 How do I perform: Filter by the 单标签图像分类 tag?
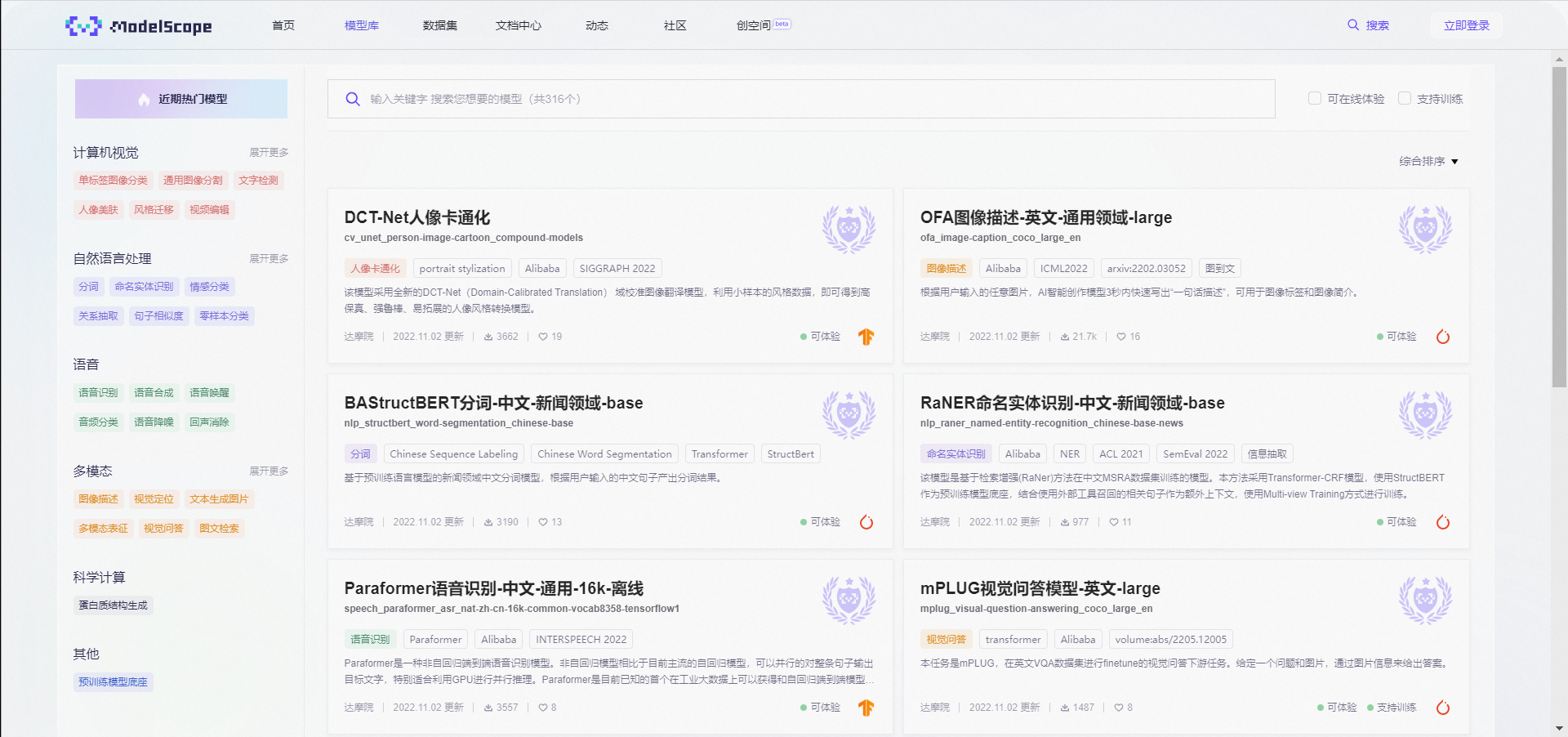(114, 181)
